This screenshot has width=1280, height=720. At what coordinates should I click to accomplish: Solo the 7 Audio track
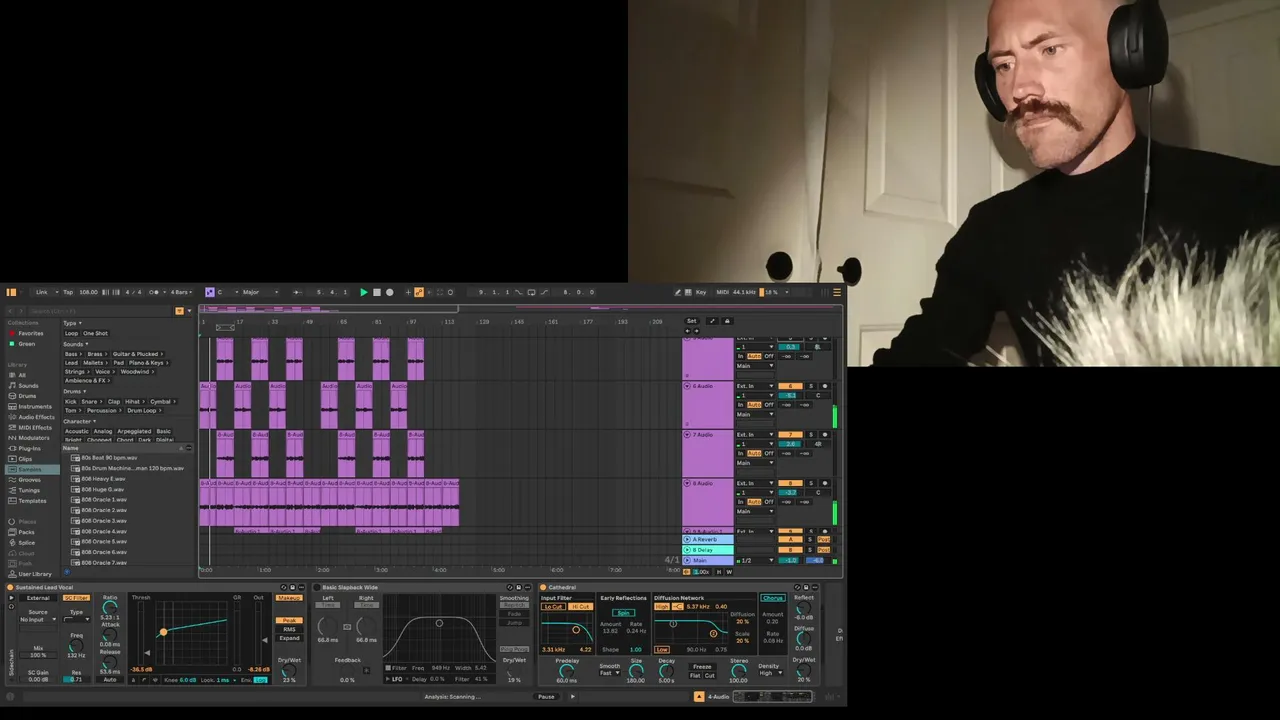tap(811, 435)
